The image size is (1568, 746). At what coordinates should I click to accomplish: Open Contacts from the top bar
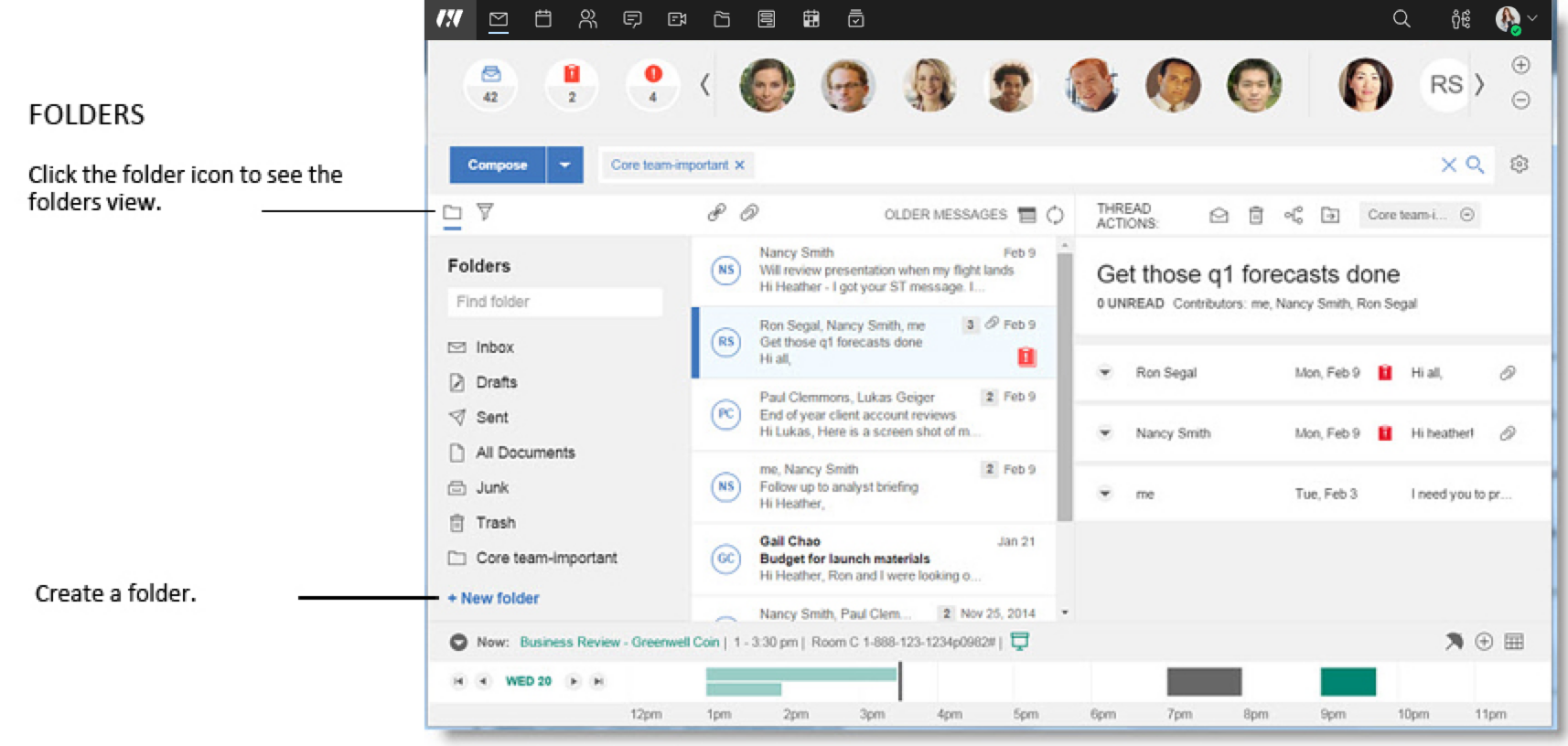(587, 19)
